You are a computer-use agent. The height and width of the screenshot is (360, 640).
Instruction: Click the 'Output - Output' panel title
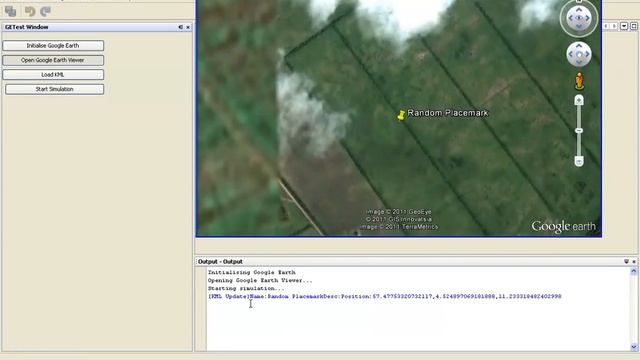coord(220,261)
